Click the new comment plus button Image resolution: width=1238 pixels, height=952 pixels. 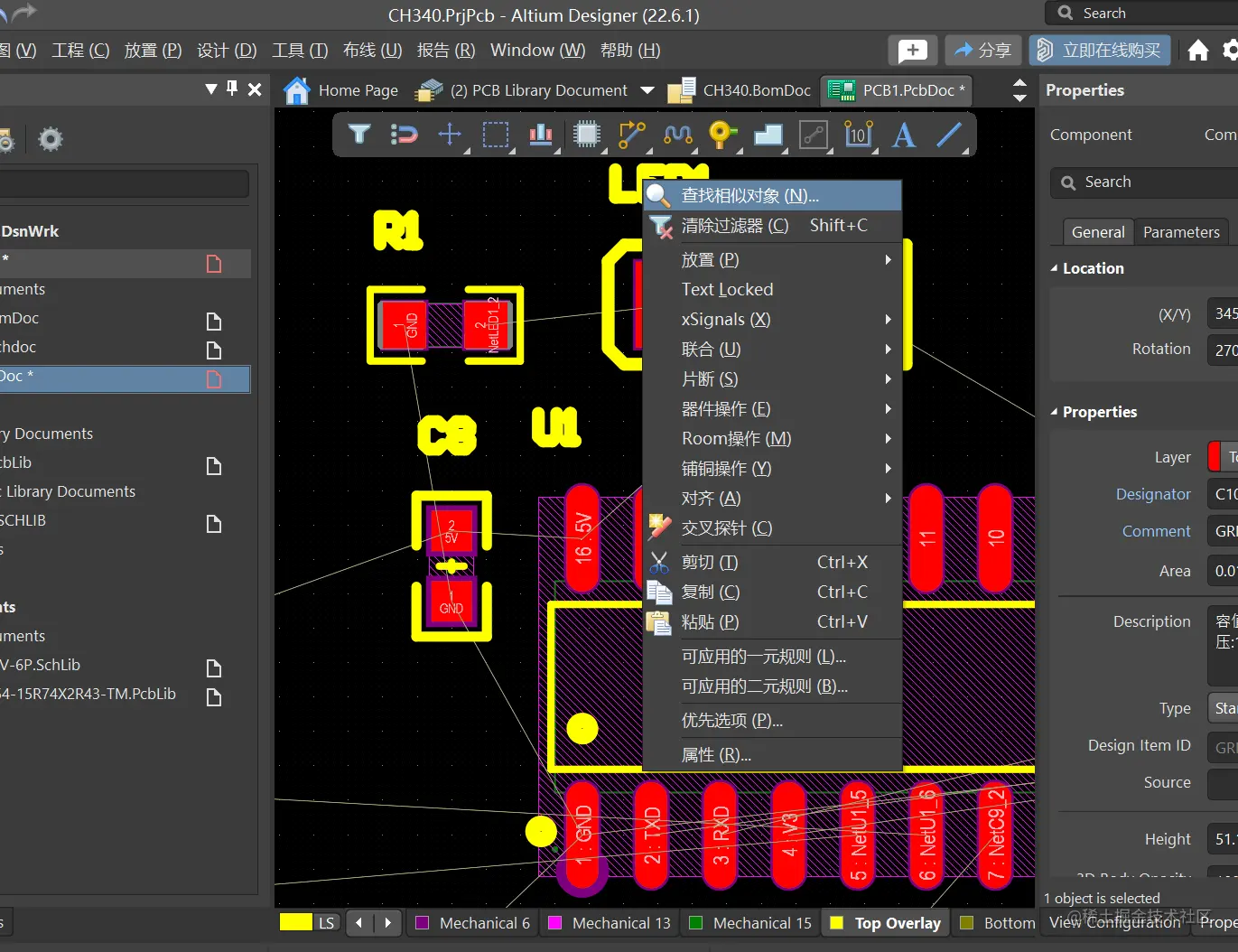912,51
